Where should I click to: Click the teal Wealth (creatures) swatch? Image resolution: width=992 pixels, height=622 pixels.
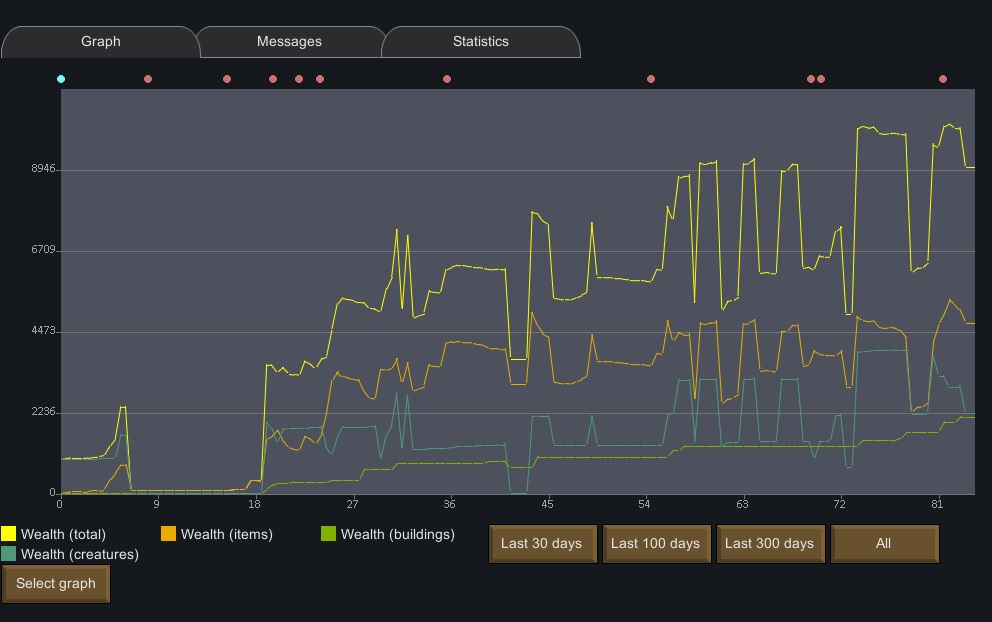click(8, 554)
